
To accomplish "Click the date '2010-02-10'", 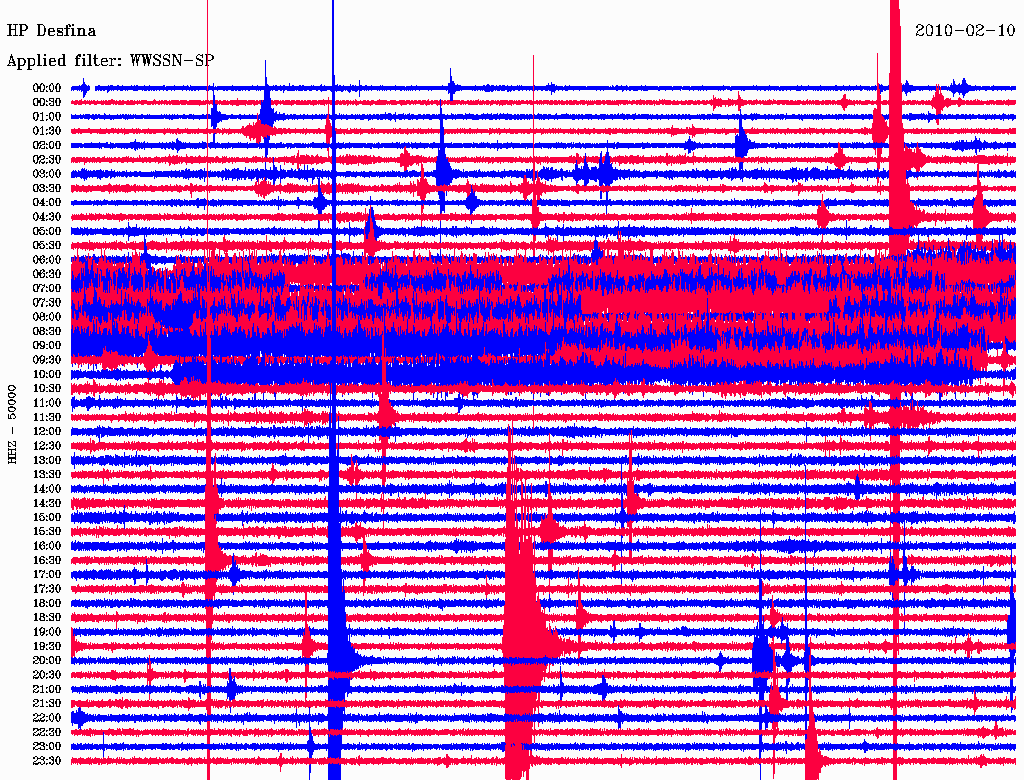I will pyautogui.click(x=965, y=30).
